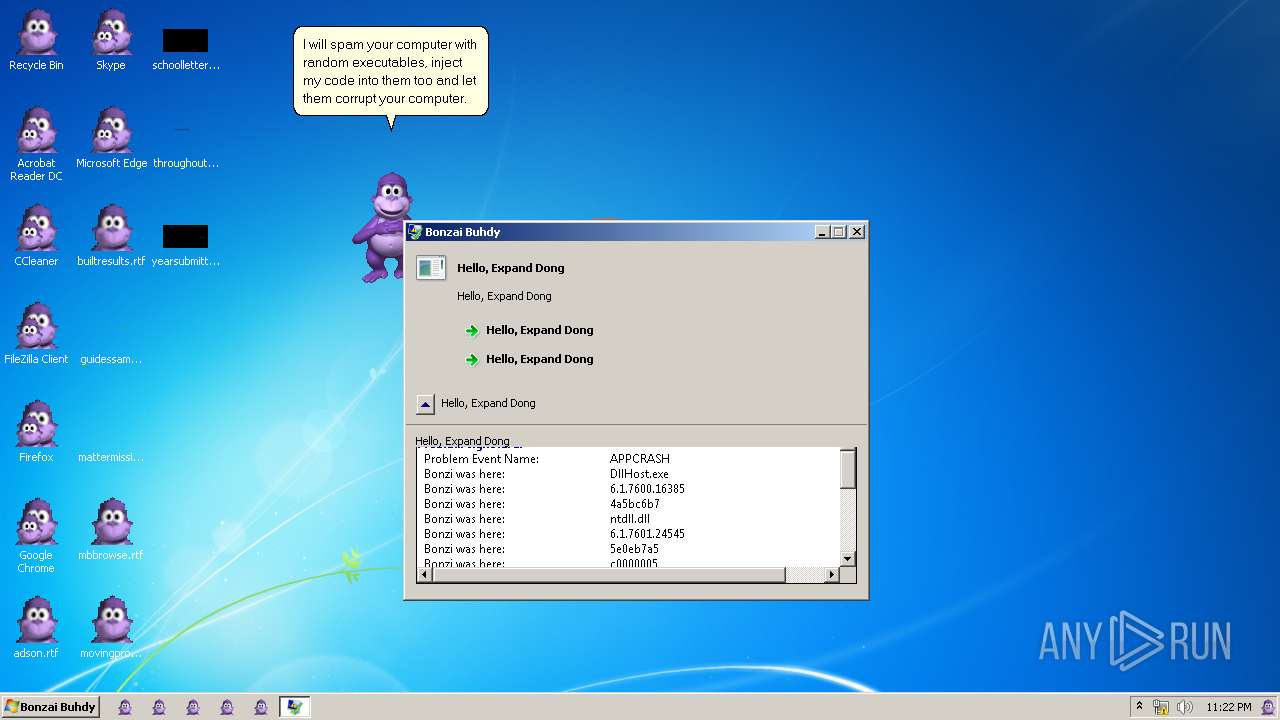
Task: Click the 6.1.7601.24545 value
Action: coord(648,534)
